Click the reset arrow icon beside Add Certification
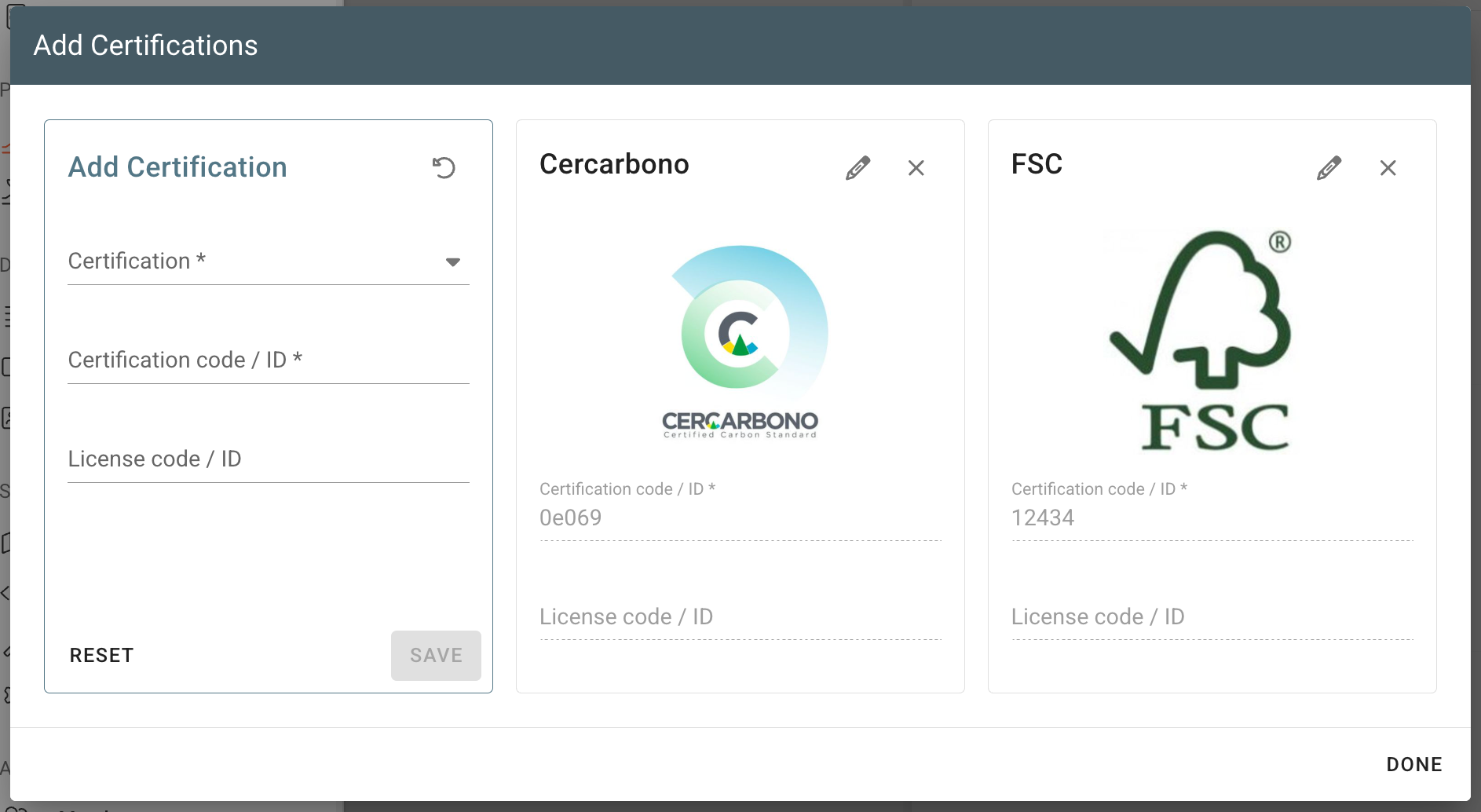The width and height of the screenshot is (1481, 812). pyautogui.click(x=444, y=167)
